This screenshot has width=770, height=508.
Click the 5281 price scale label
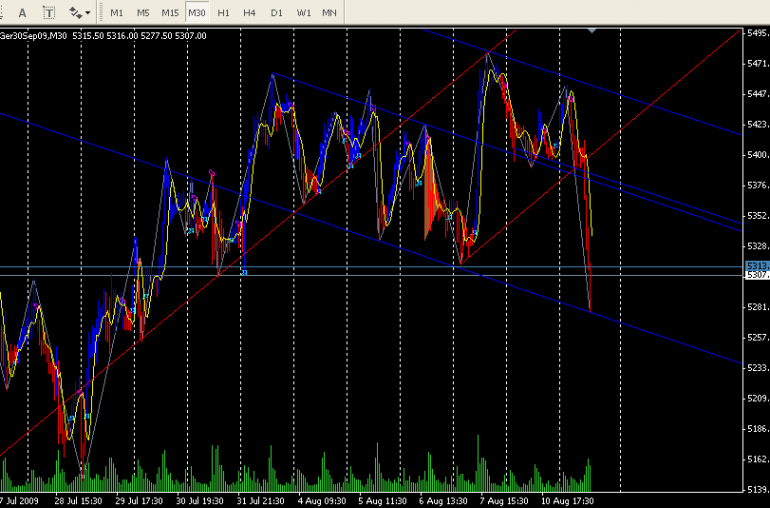(x=758, y=307)
